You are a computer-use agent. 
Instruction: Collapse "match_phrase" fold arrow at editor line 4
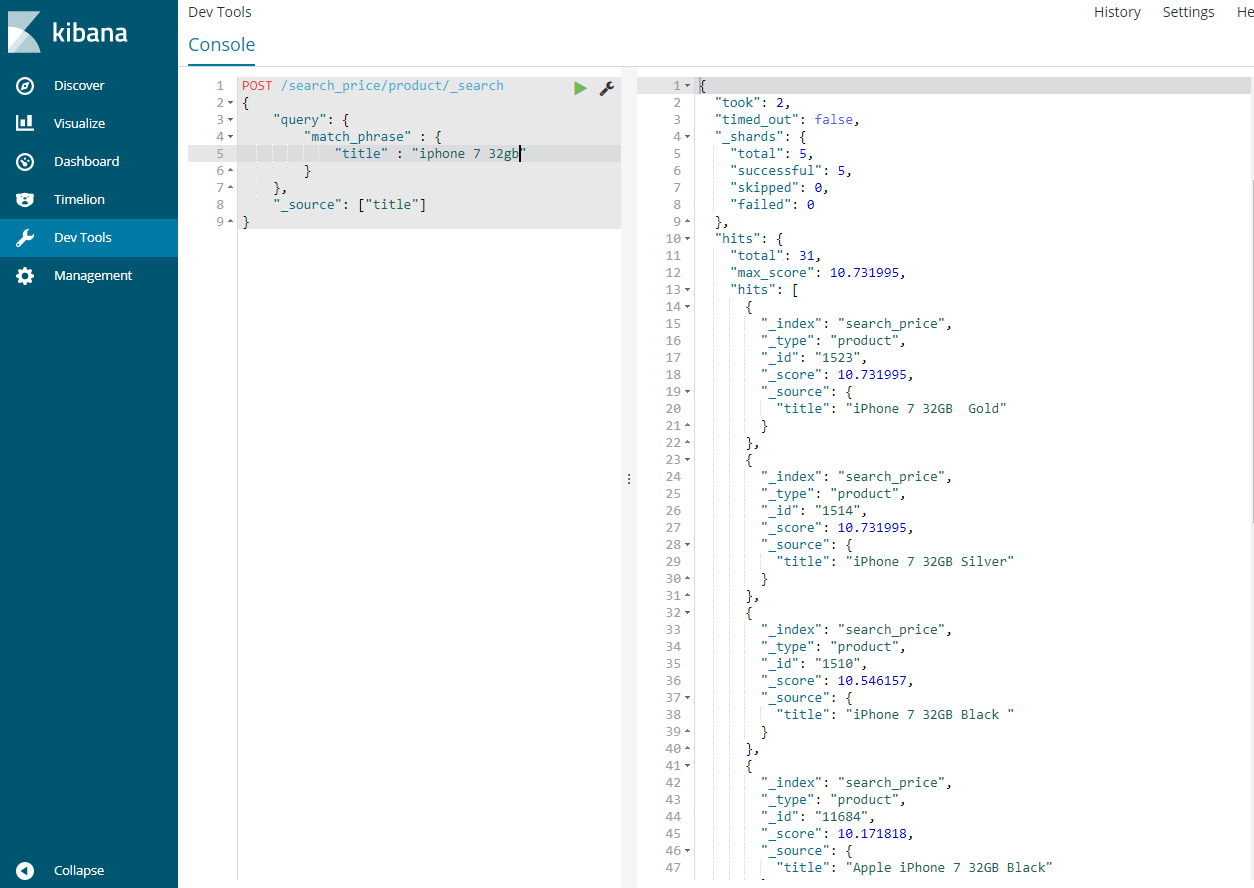click(231, 137)
